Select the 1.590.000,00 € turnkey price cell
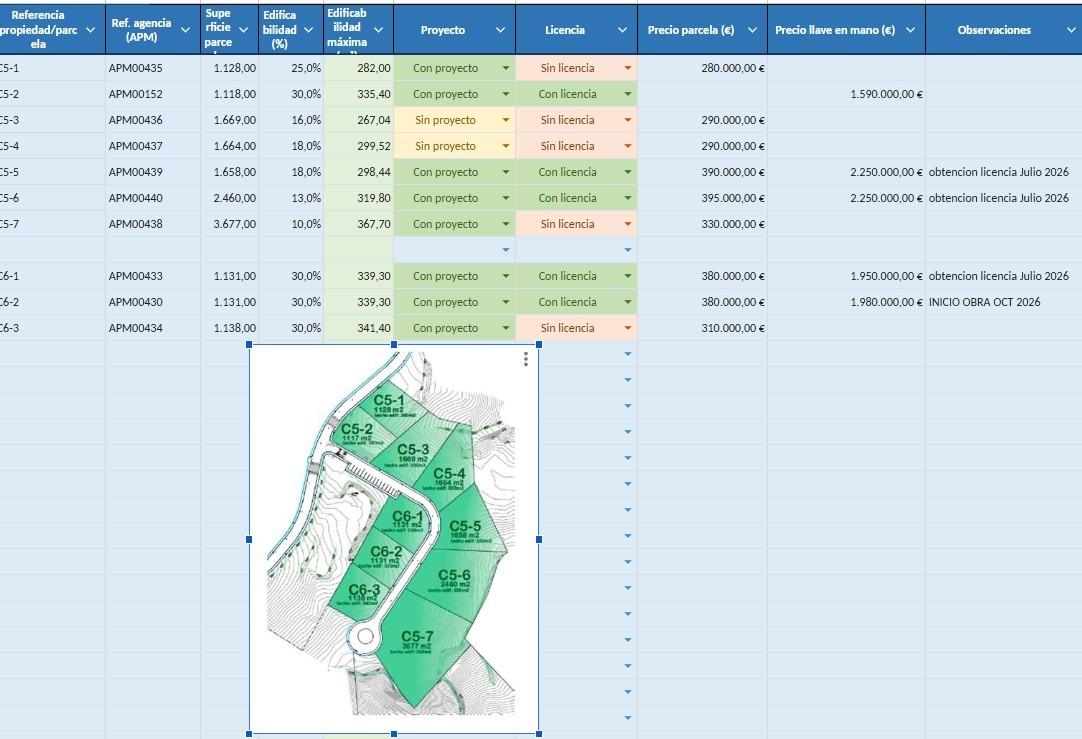This screenshot has height=739, width=1082. click(846, 95)
